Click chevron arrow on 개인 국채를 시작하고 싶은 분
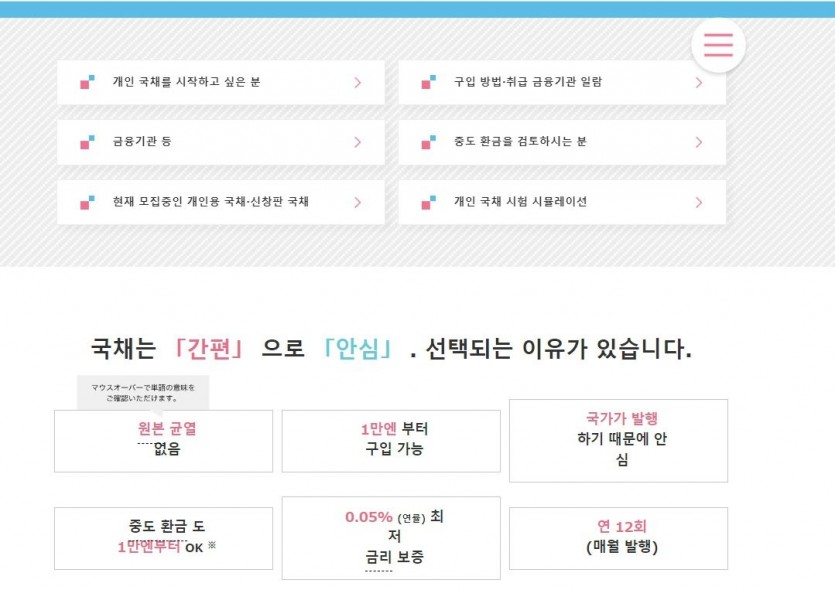The height and width of the screenshot is (590, 835). [x=358, y=83]
